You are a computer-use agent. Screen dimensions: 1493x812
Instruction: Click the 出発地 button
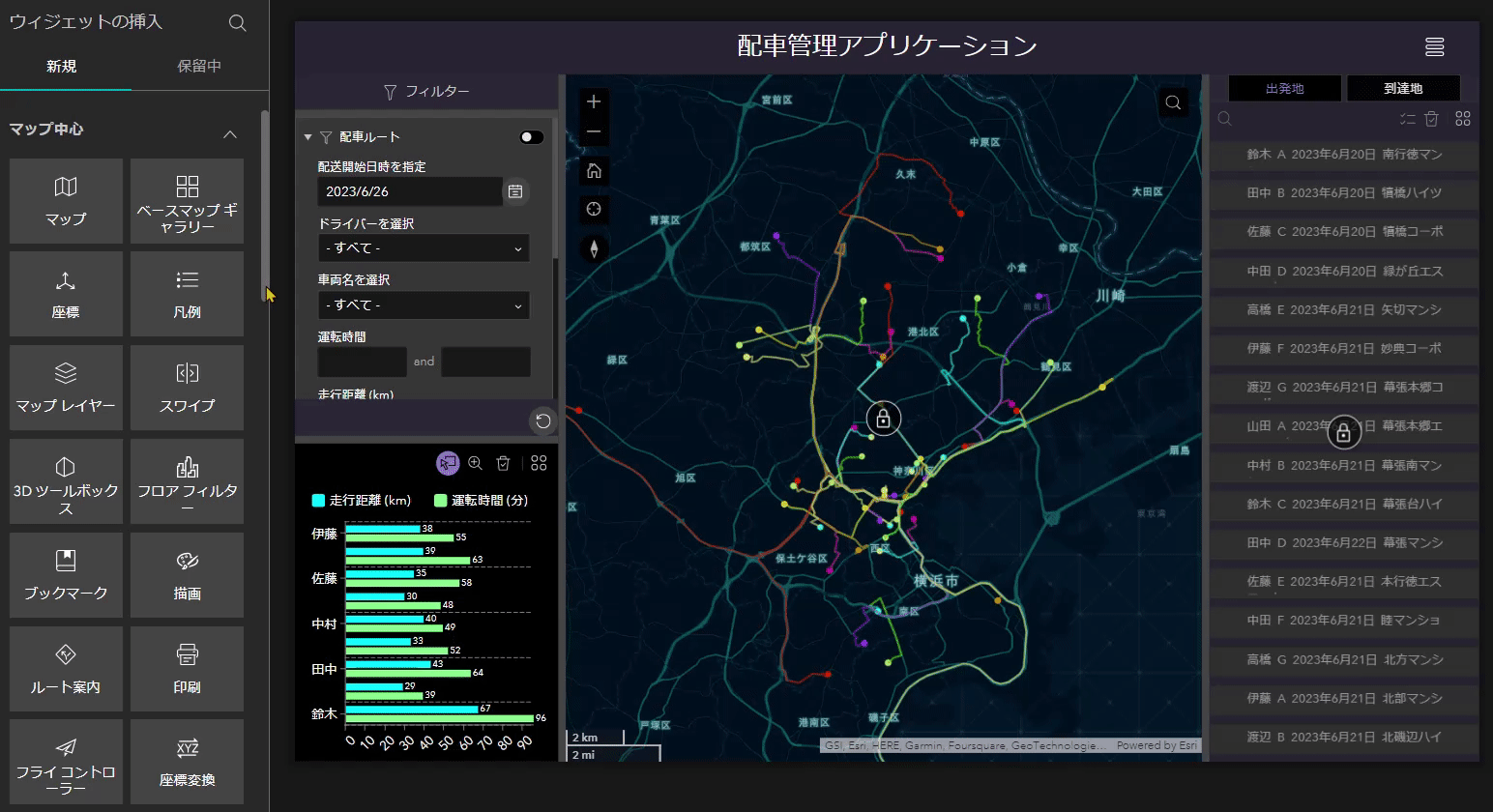coord(1284,88)
